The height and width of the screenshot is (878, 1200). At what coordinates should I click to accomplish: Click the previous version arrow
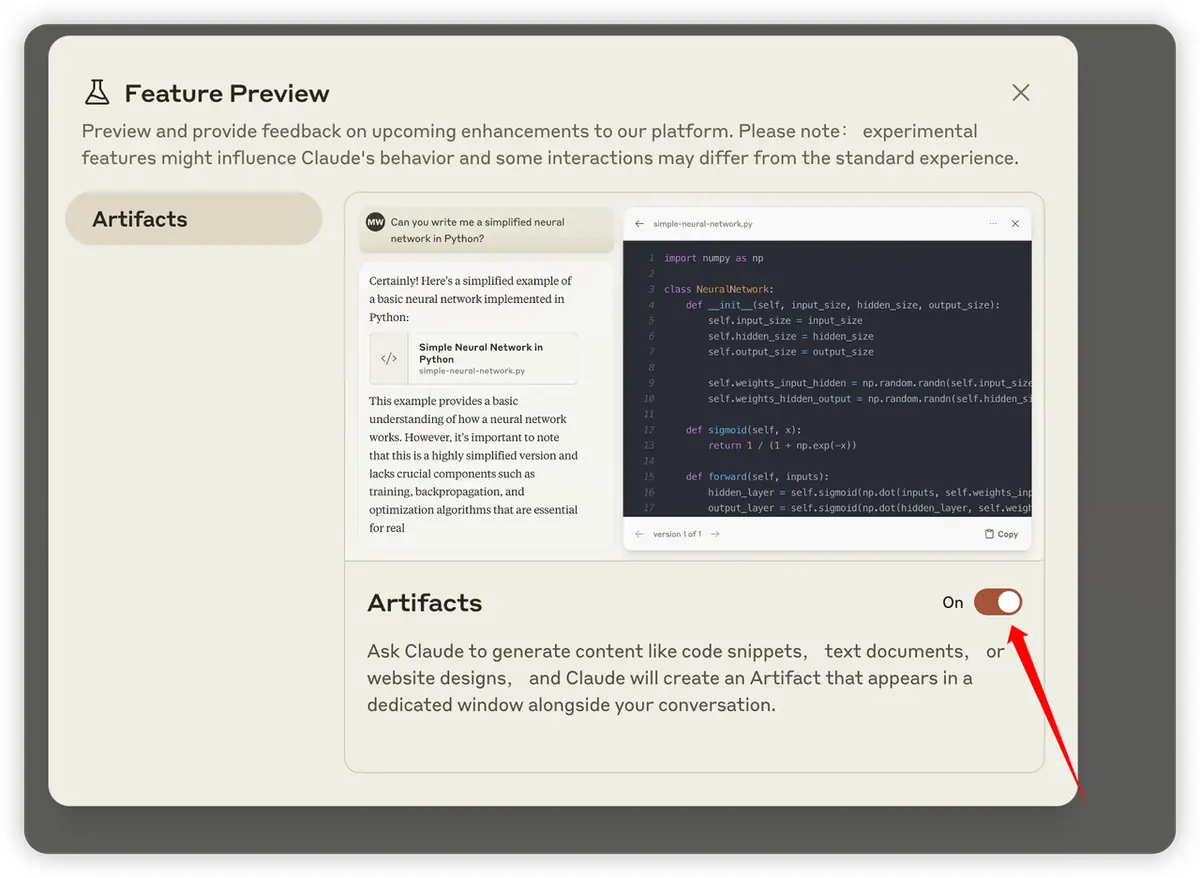(639, 534)
